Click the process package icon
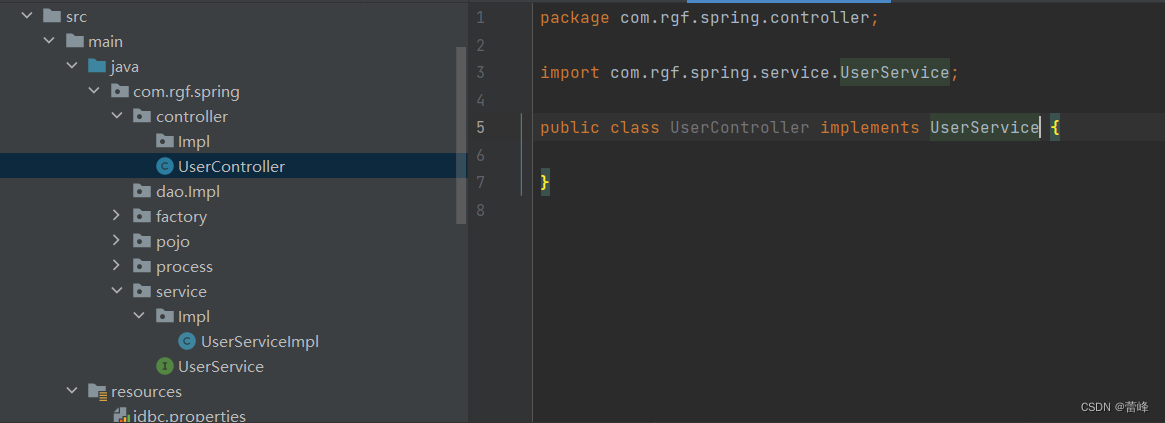Viewport: 1165px width, 423px height. click(x=142, y=266)
